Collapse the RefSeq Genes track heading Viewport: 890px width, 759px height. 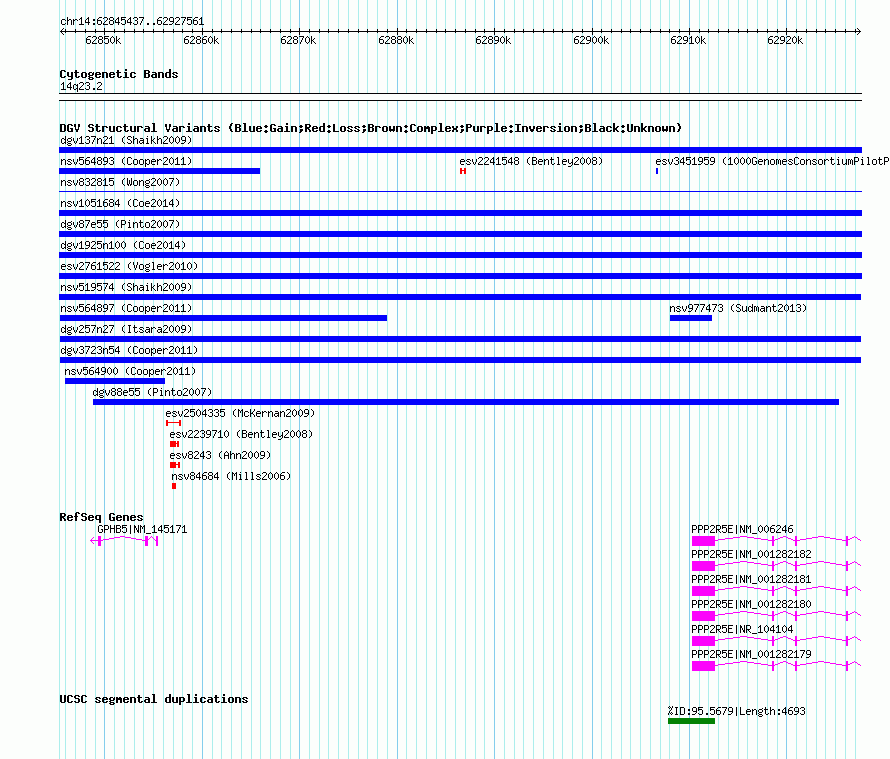click(102, 517)
